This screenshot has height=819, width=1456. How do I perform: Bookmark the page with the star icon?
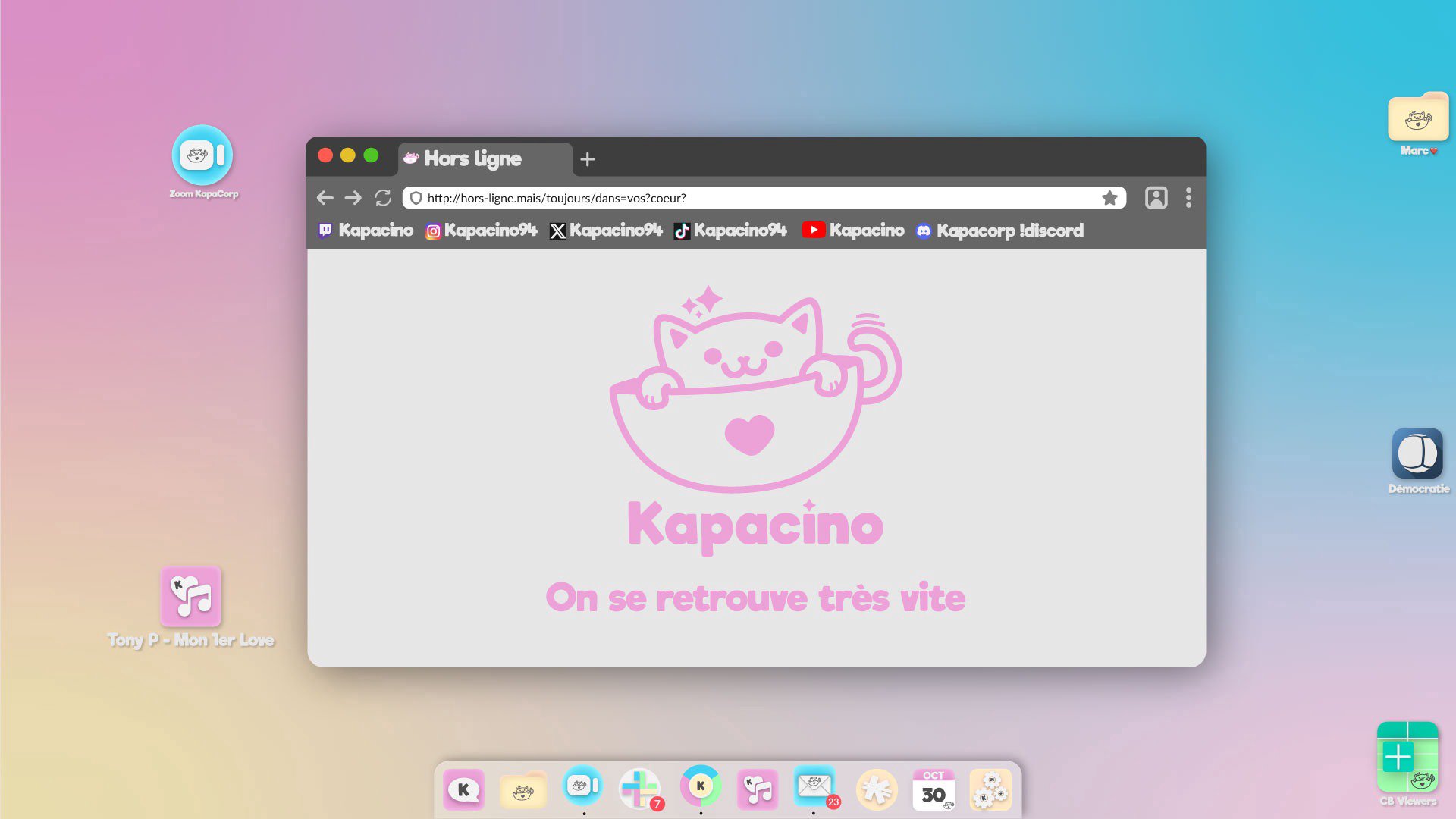(x=1110, y=198)
